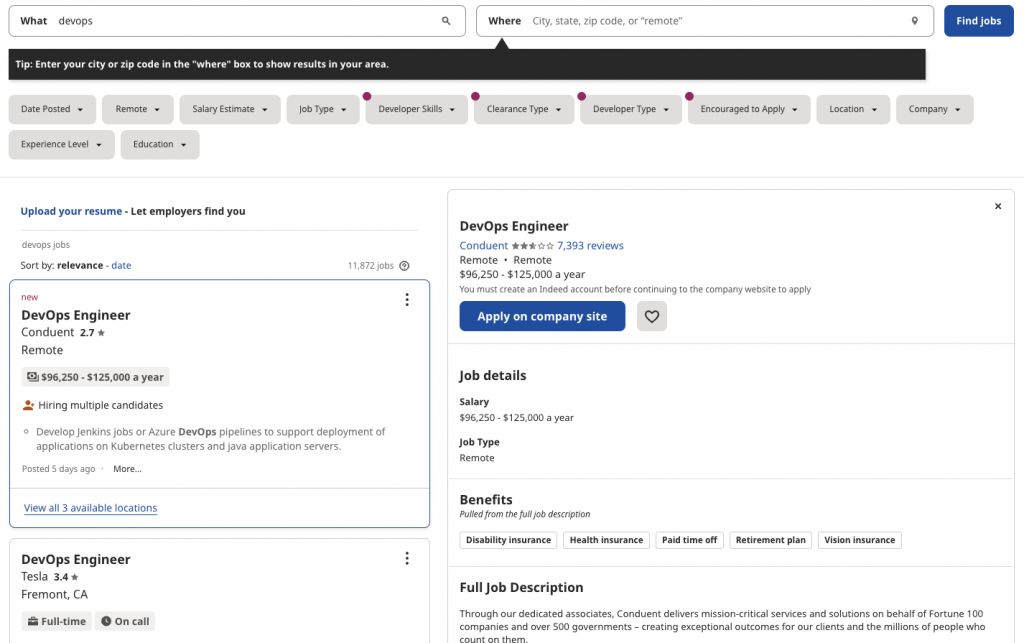The height and width of the screenshot is (643, 1024).
Task: Save job with the heart icon
Action: click(x=652, y=316)
